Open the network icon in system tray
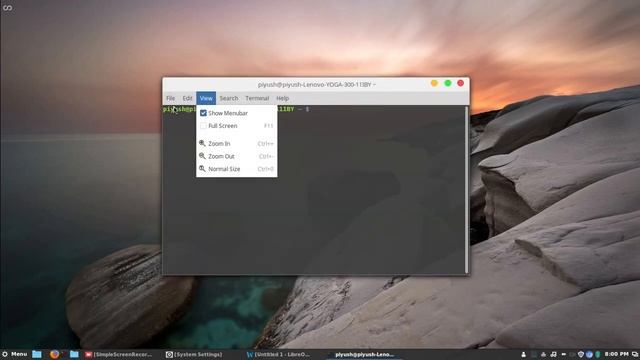The width and height of the screenshot is (640, 360). tap(543, 354)
